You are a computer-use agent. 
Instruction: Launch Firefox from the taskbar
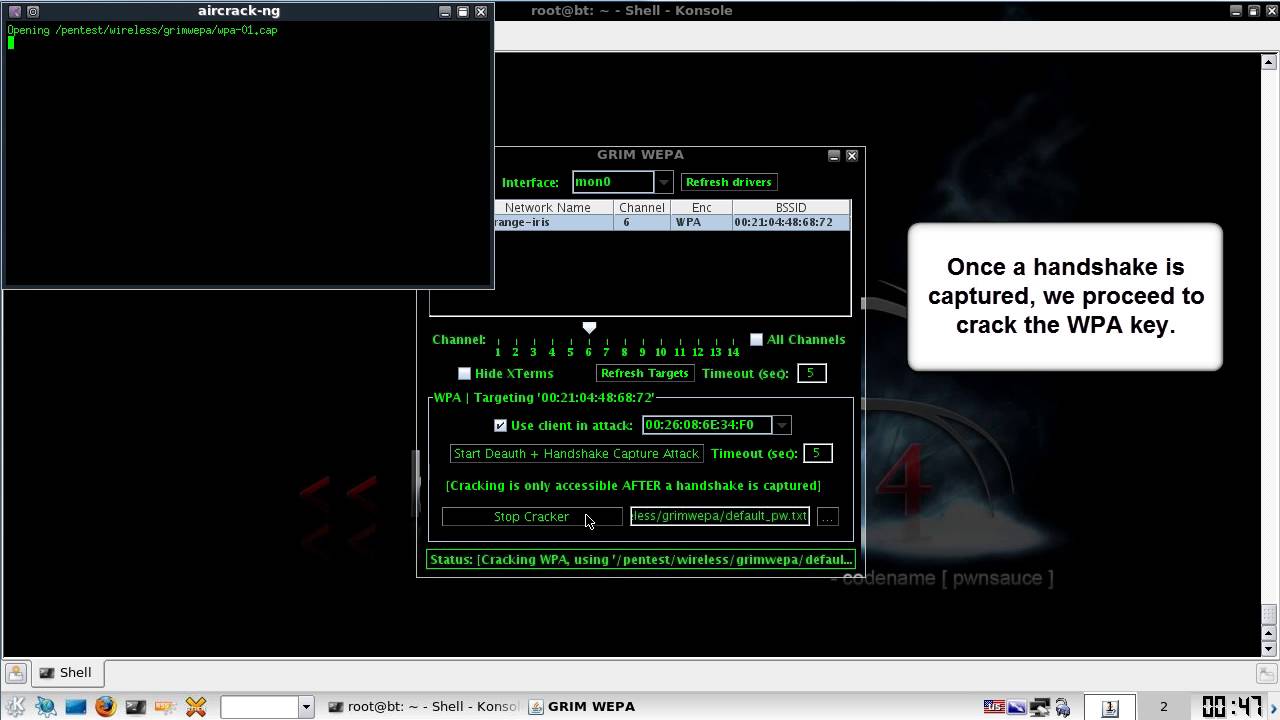[x=105, y=706]
